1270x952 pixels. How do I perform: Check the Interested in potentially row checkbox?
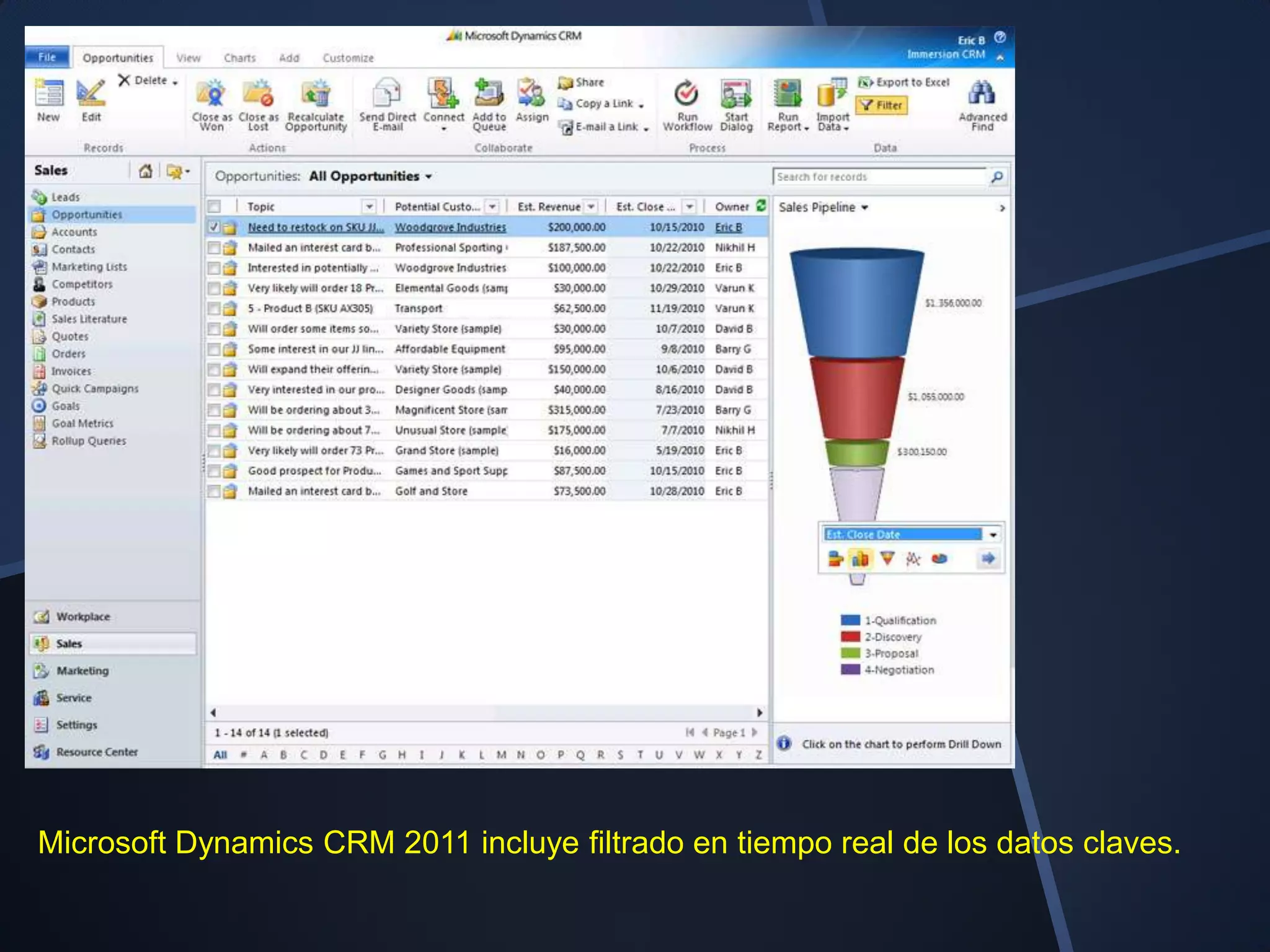click(214, 268)
